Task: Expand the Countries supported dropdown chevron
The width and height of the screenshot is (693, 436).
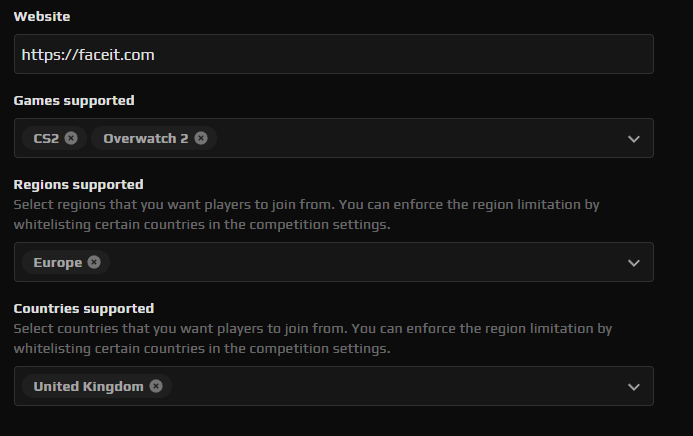Action: coord(633,387)
